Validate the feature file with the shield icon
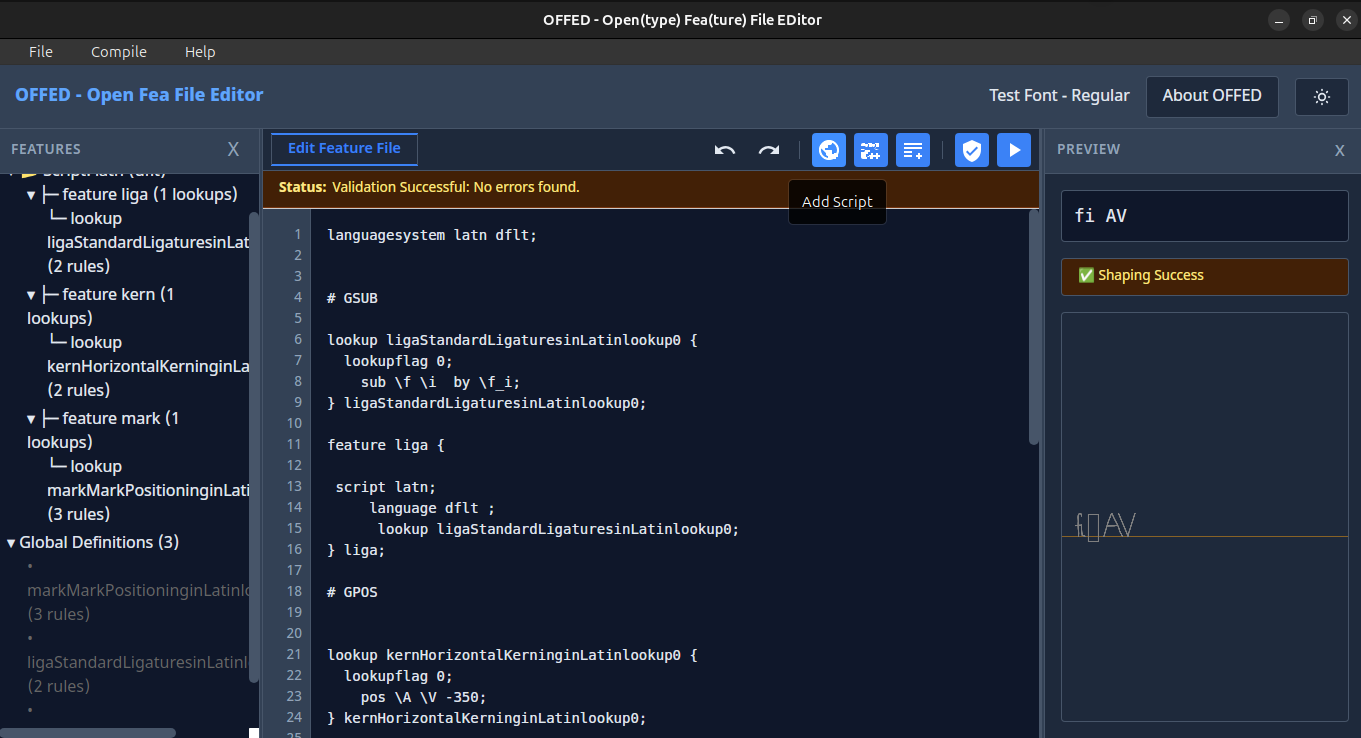 971,150
